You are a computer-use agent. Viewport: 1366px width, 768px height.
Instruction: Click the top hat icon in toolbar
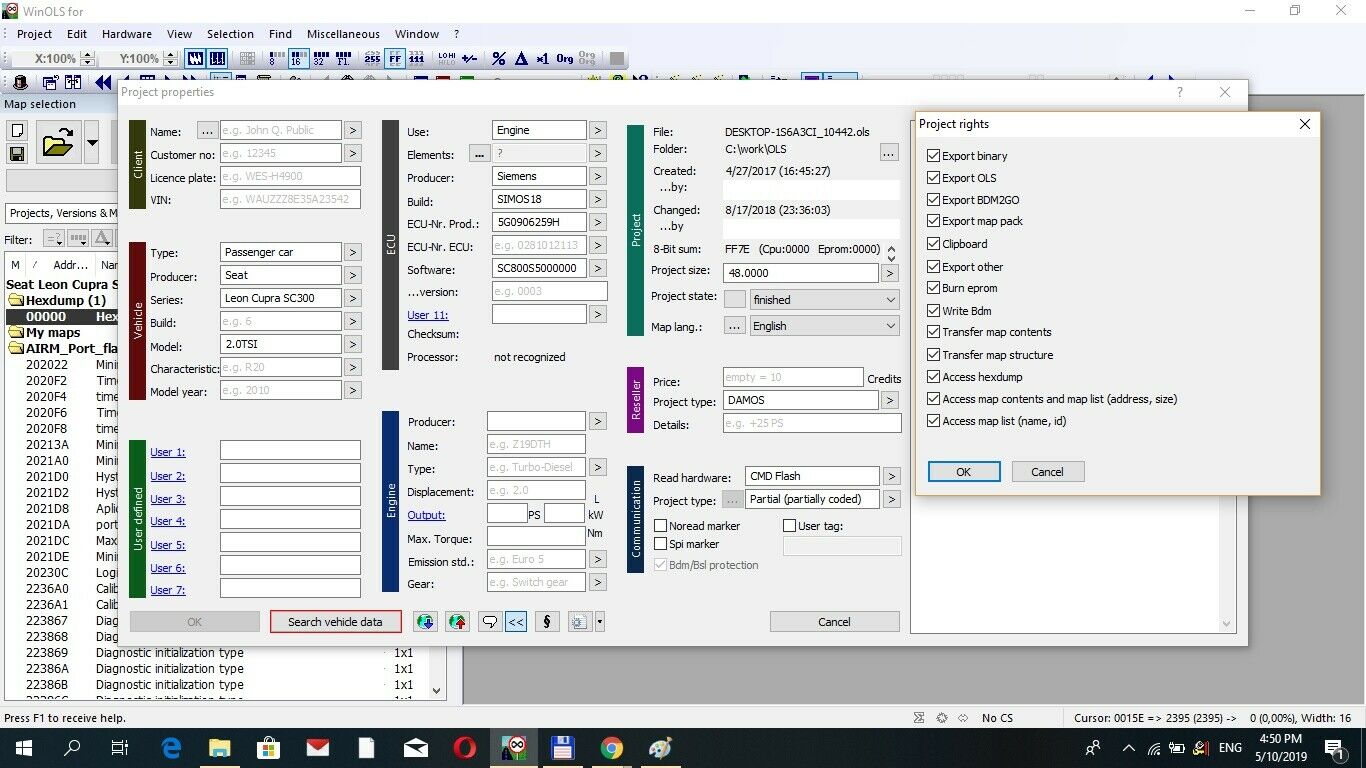tap(20, 83)
